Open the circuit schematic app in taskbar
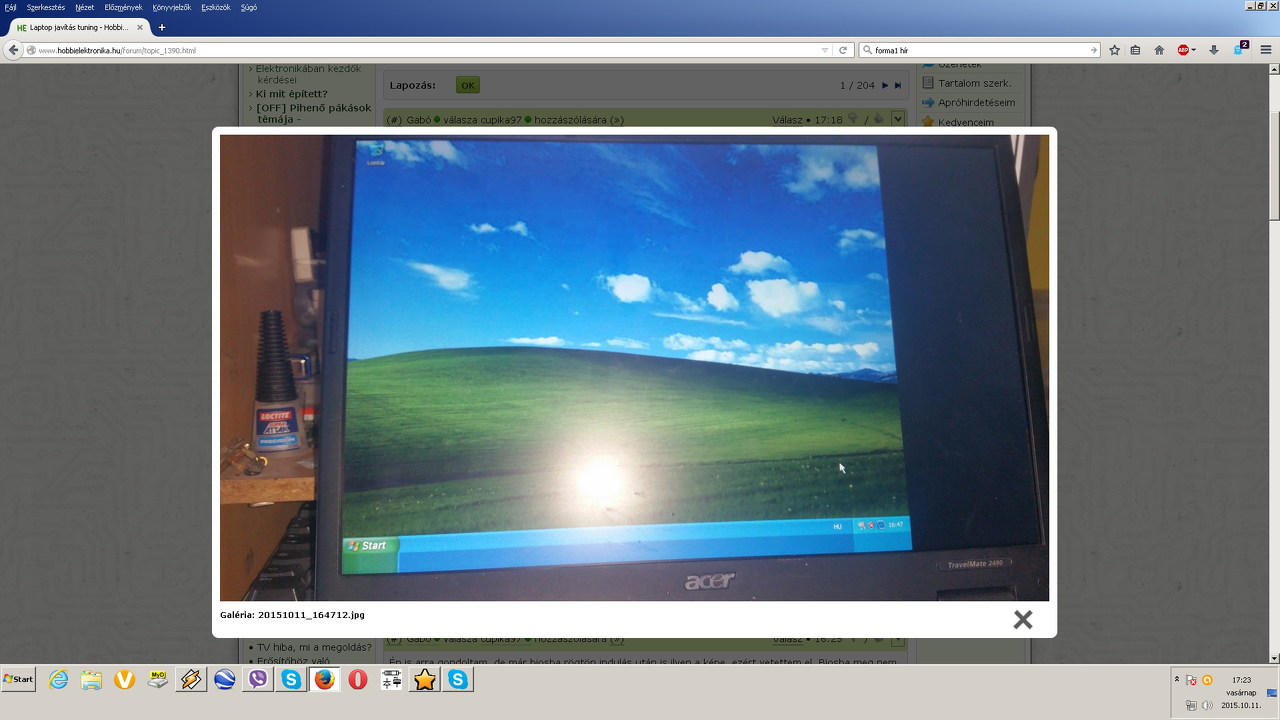The image size is (1280, 720). [391, 680]
